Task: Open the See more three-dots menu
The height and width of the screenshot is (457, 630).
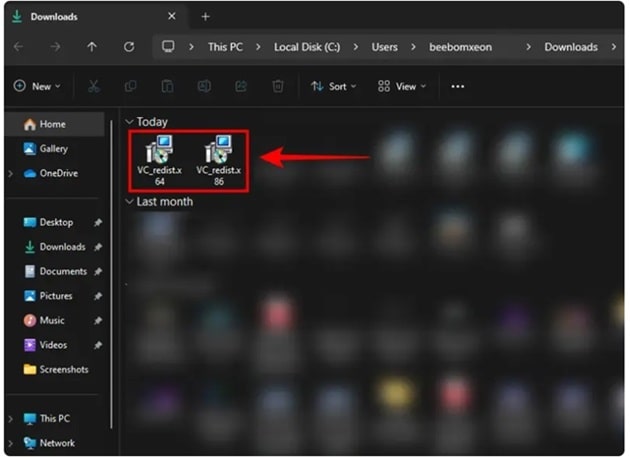Action: (457, 87)
